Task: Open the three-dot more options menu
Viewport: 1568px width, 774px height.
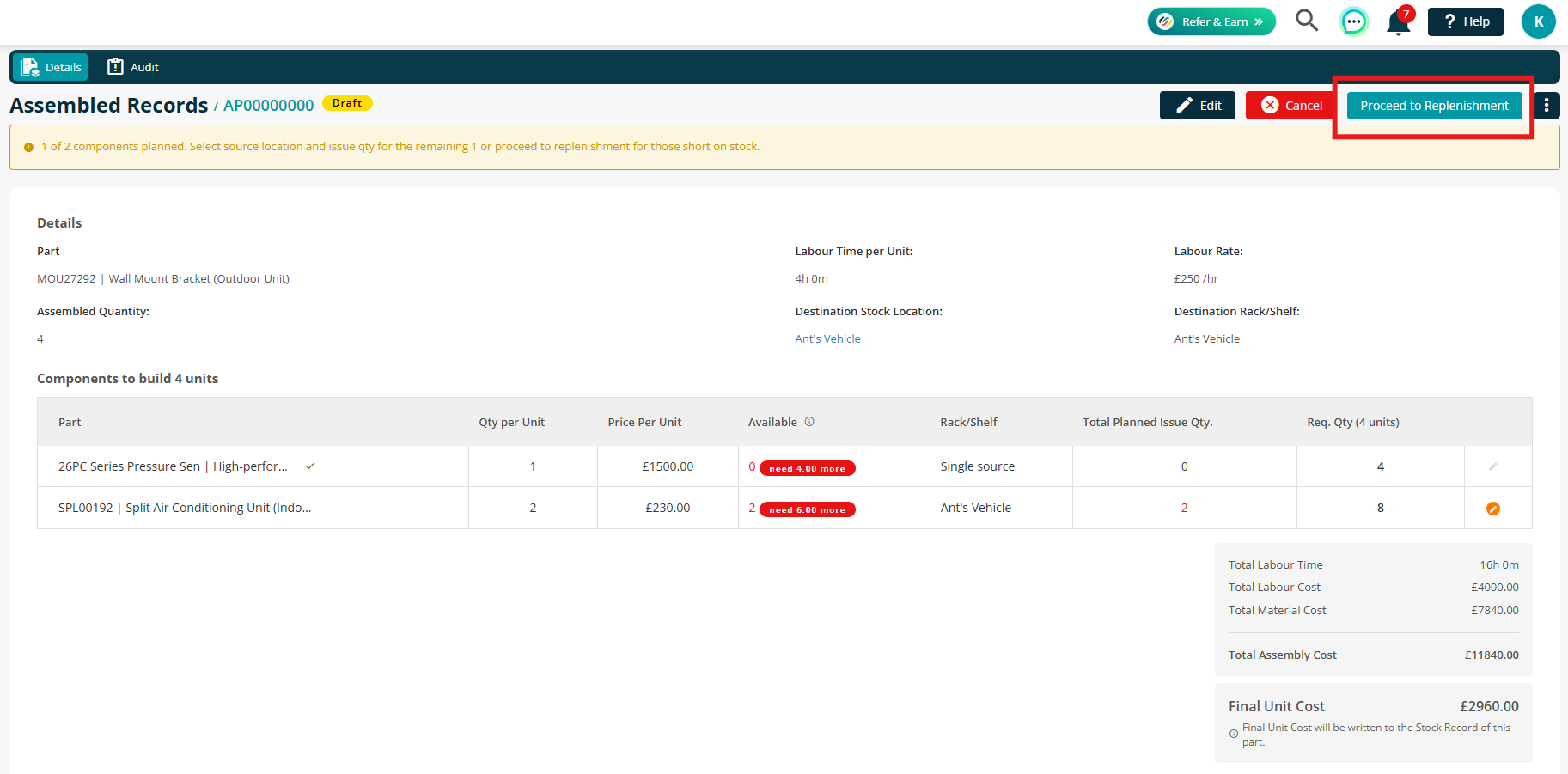Action: (1547, 105)
